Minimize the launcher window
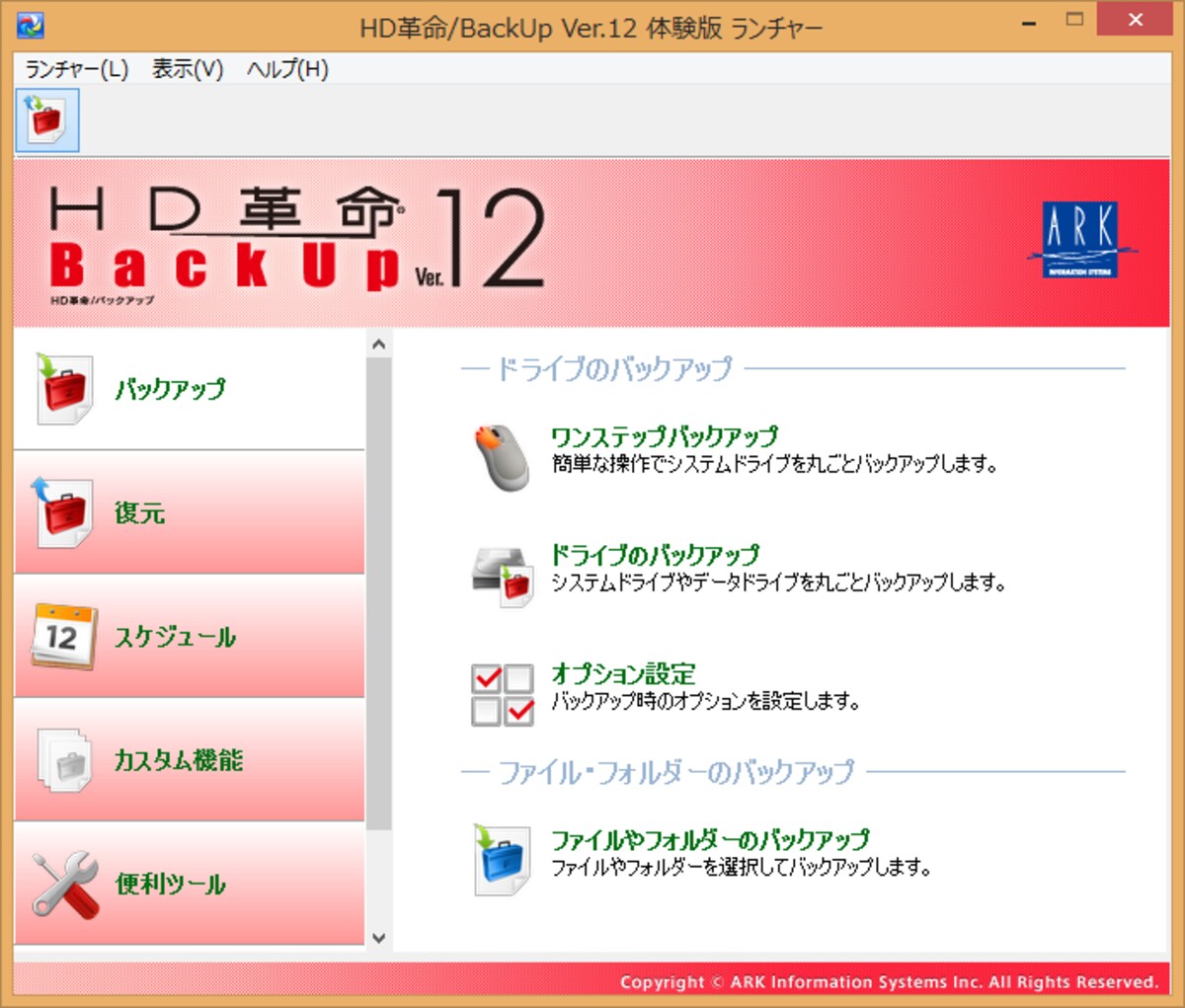The height and width of the screenshot is (1008, 1185). 1030,21
